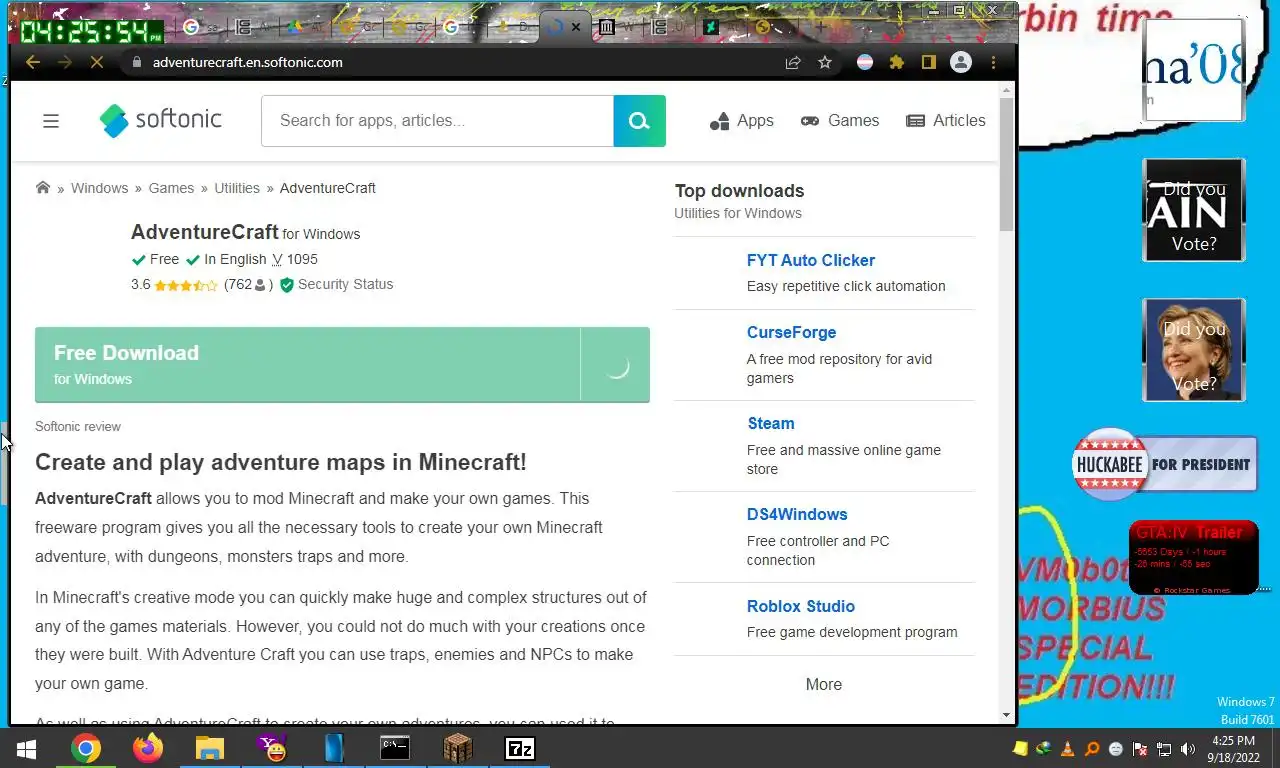This screenshot has width=1280, height=768.
Task: Click the home icon in breadcrumbs
Action: (x=43, y=188)
